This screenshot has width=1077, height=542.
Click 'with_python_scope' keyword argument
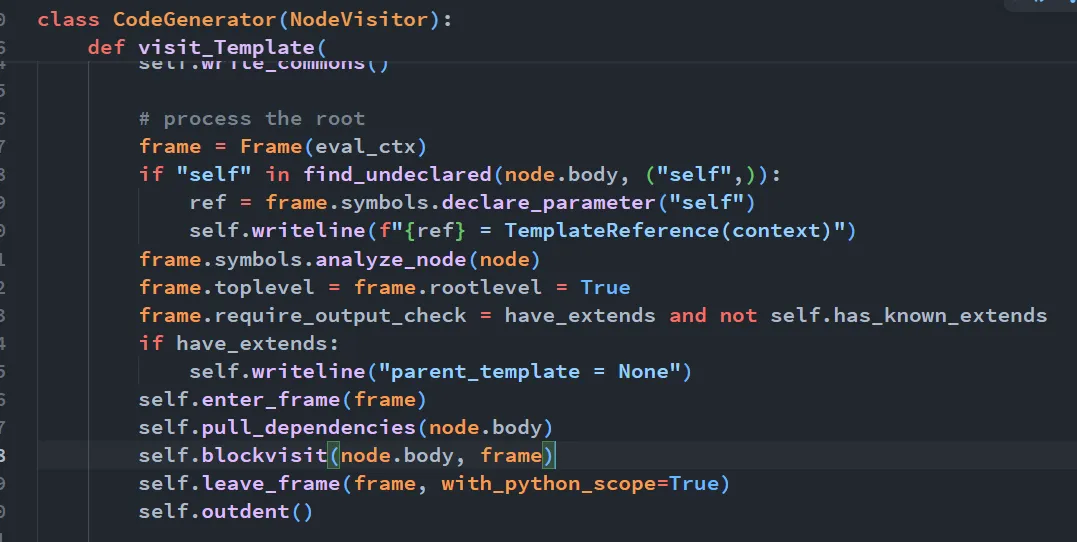coord(548,484)
